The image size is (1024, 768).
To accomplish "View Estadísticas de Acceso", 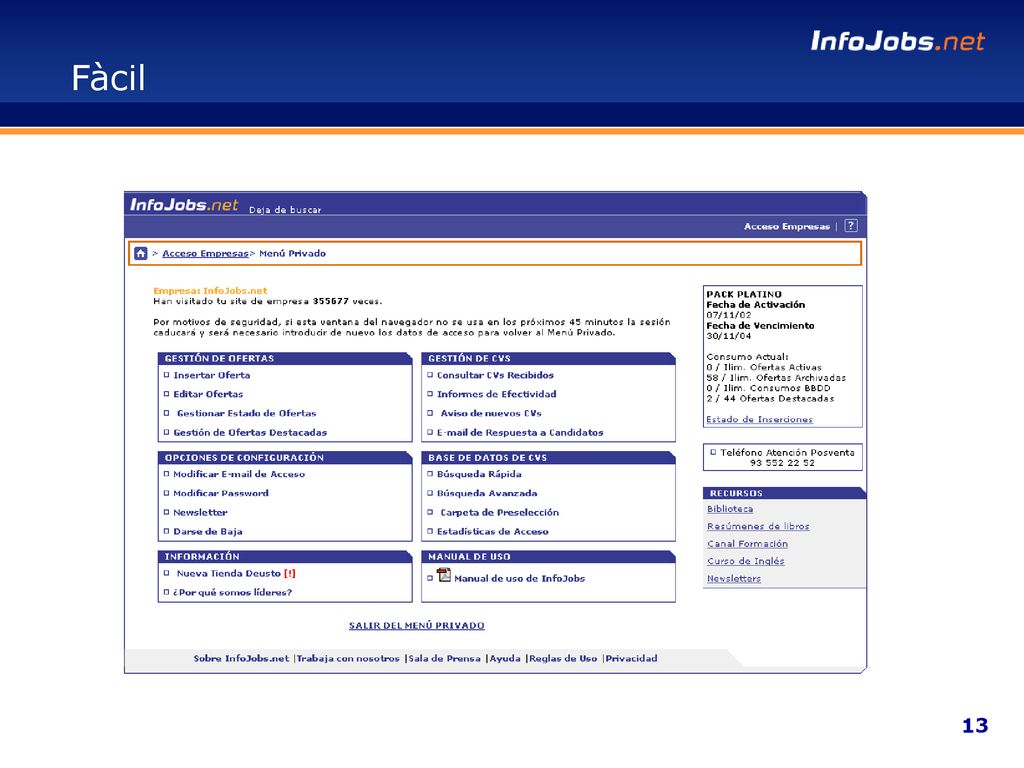I will pyautogui.click(x=492, y=532).
